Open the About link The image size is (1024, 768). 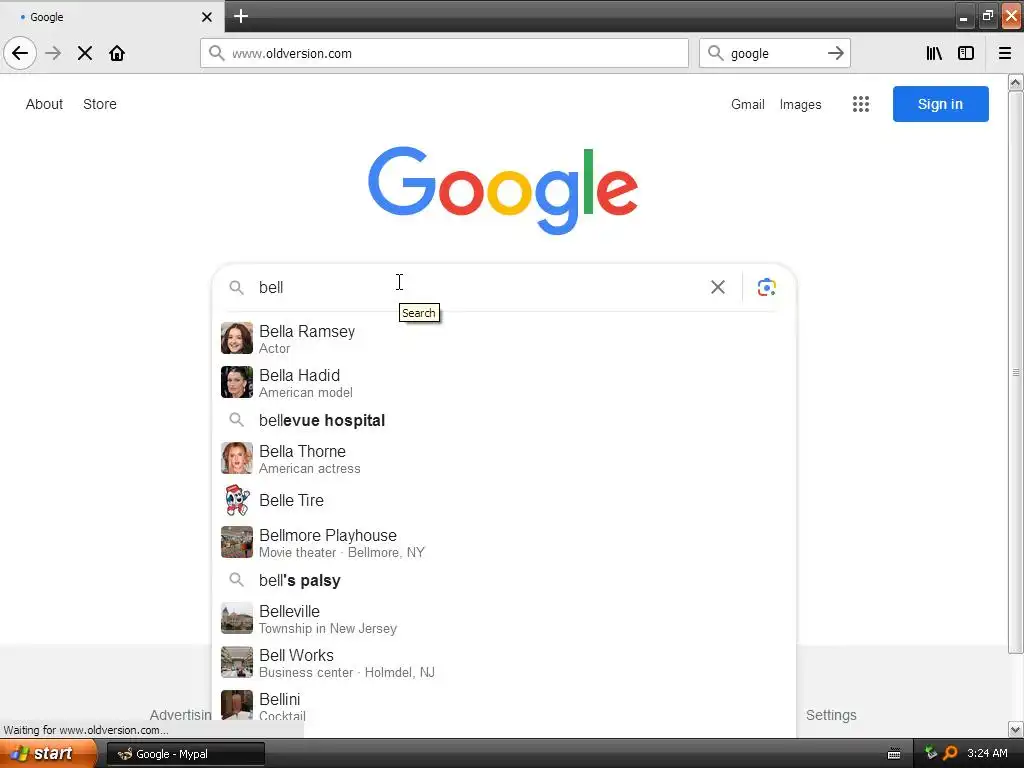click(44, 104)
